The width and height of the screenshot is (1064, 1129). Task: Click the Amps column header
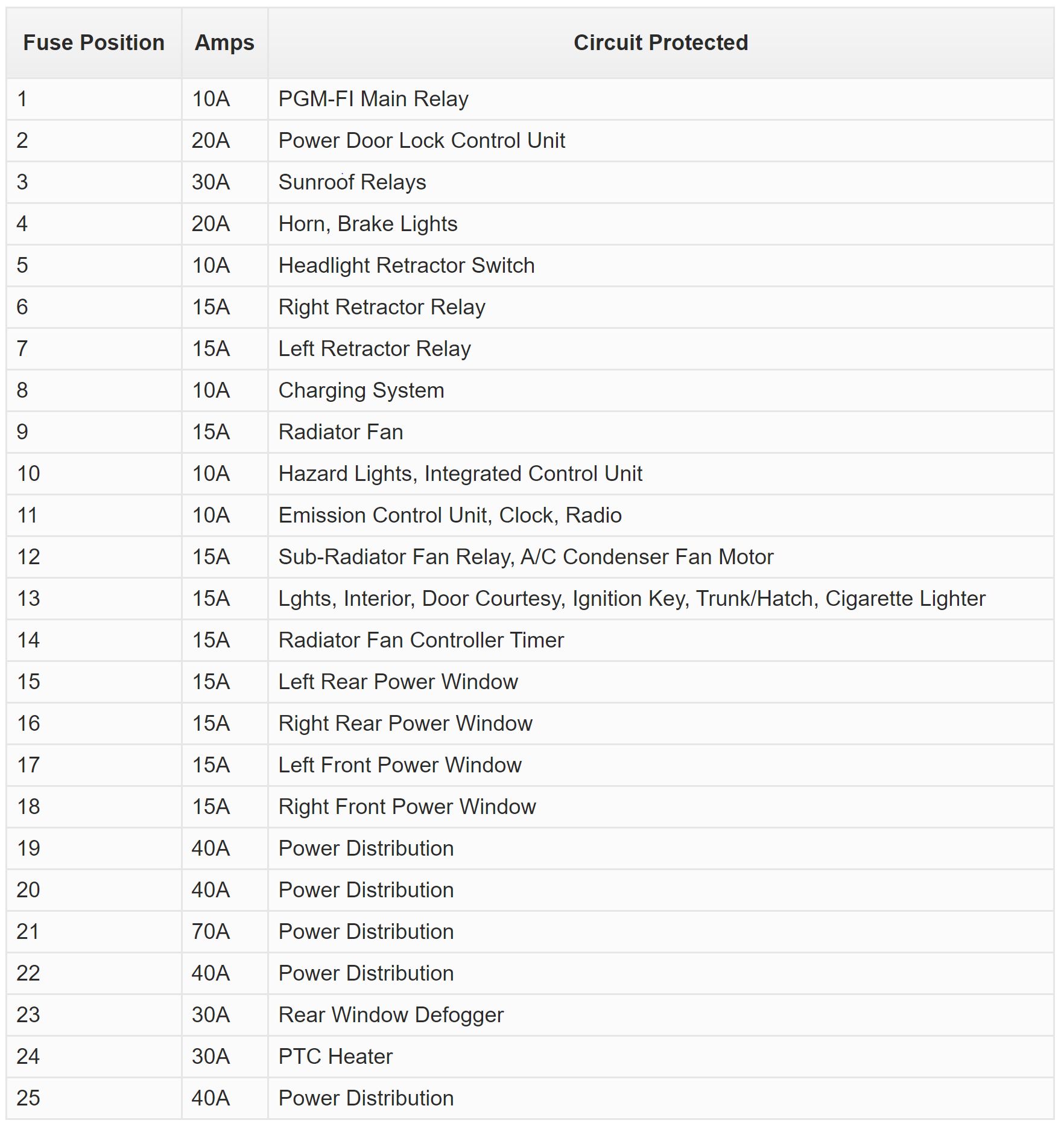[x=224, y=43]
